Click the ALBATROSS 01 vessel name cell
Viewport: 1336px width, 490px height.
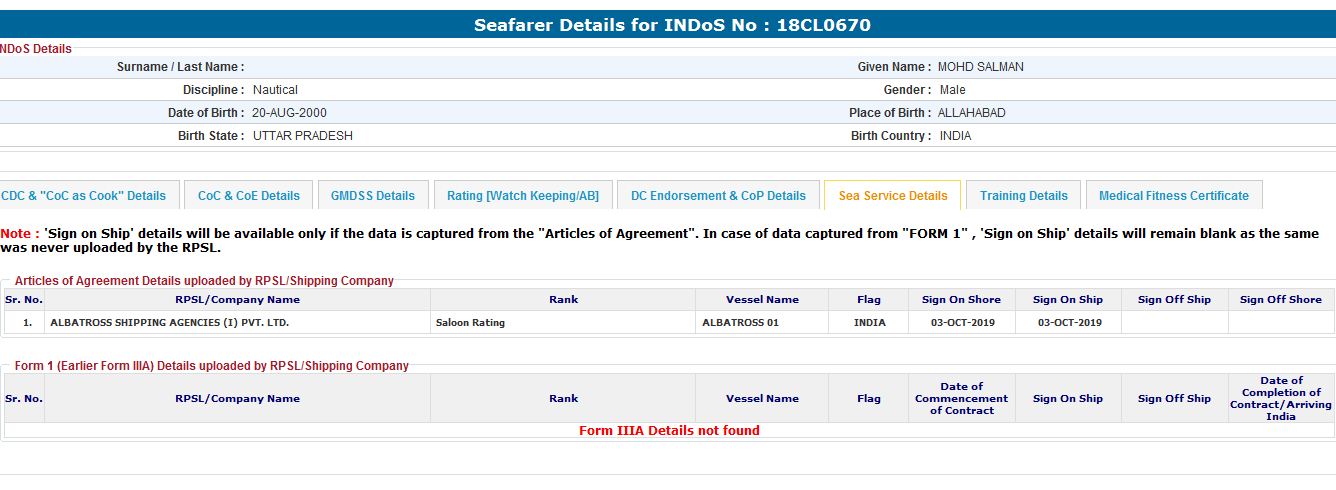click(x=741, y=323)
